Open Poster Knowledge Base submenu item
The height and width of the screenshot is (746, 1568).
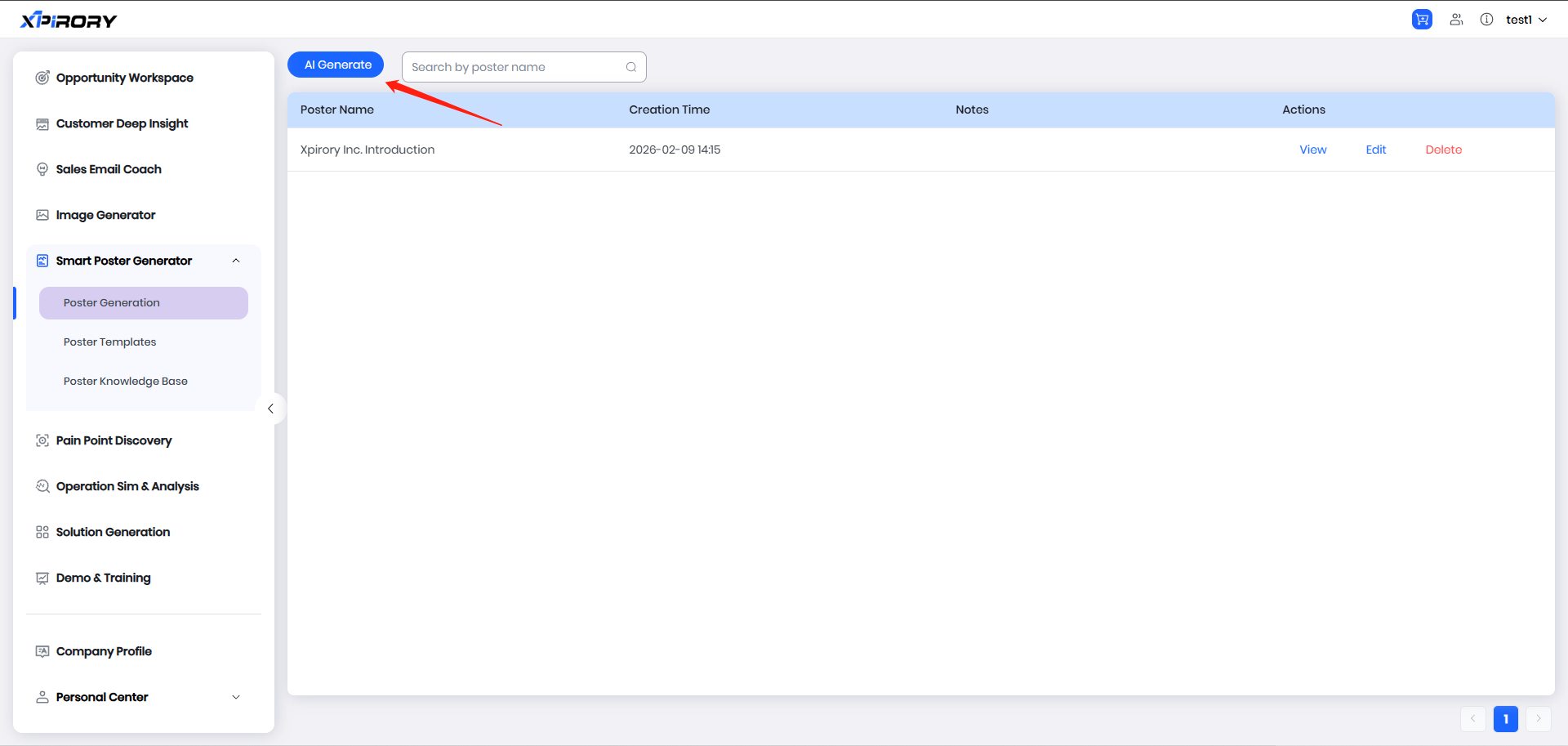[x=126, y=382]
